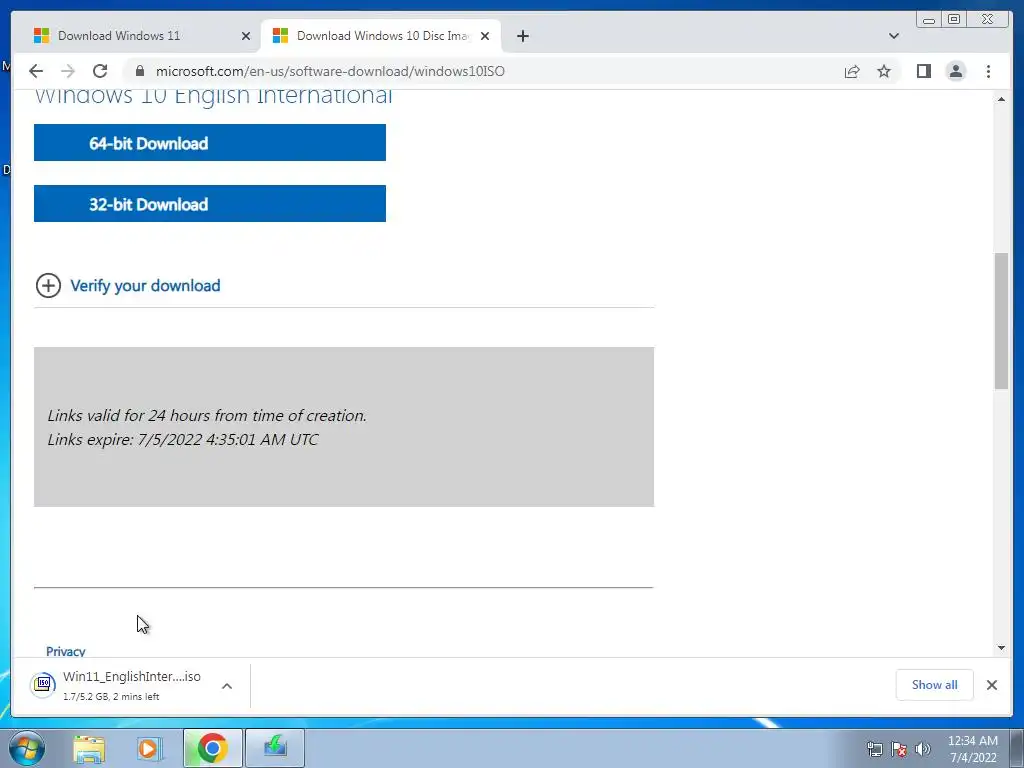Open the Chrome profile avatar menu

point(955,71)
